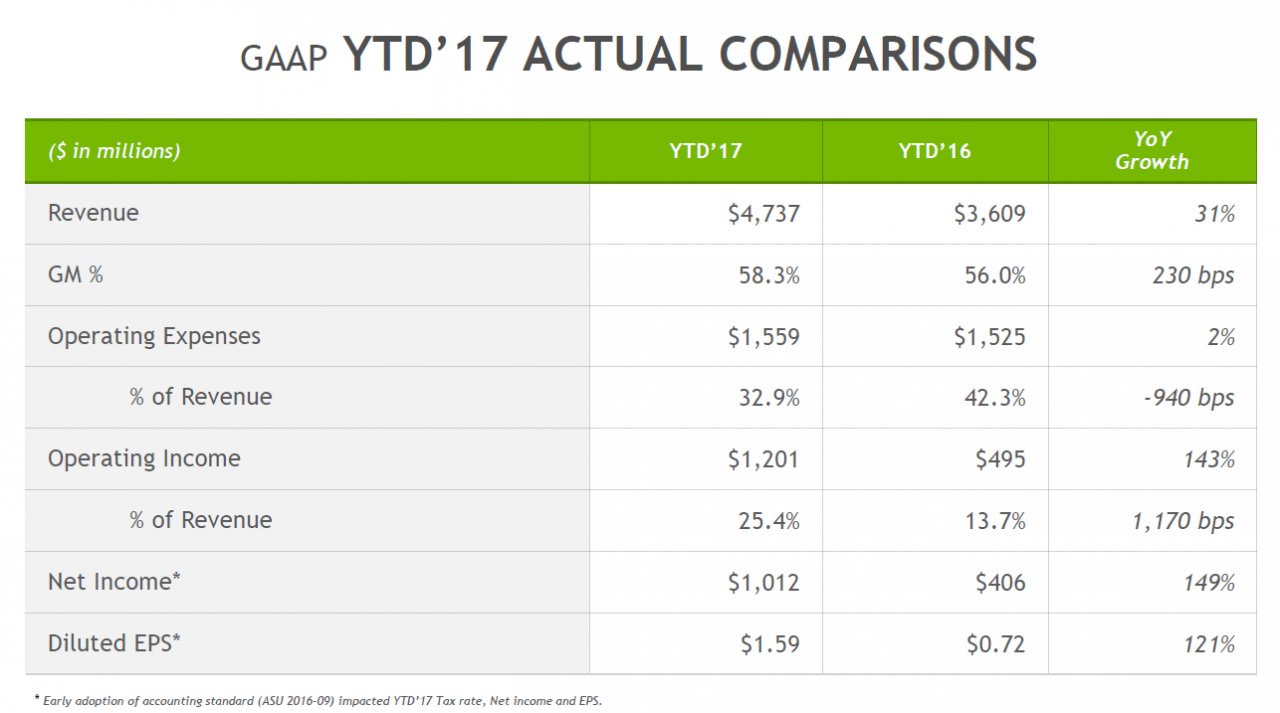The width and height of the screenshot is (1280, 713).
Task: Click the YTD'16 column header
Action: point(934,152)
